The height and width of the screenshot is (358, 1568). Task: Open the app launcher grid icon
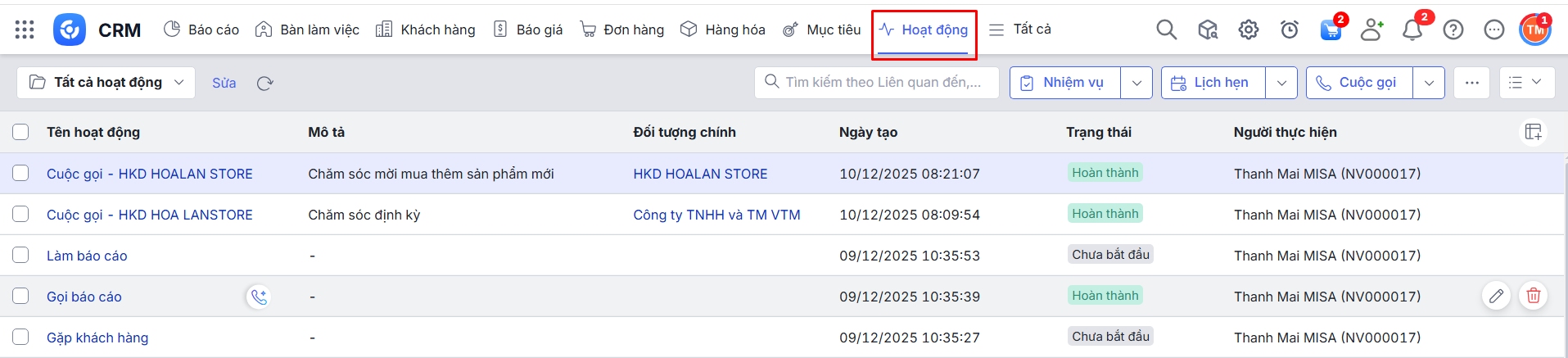[x=25, y=29]
